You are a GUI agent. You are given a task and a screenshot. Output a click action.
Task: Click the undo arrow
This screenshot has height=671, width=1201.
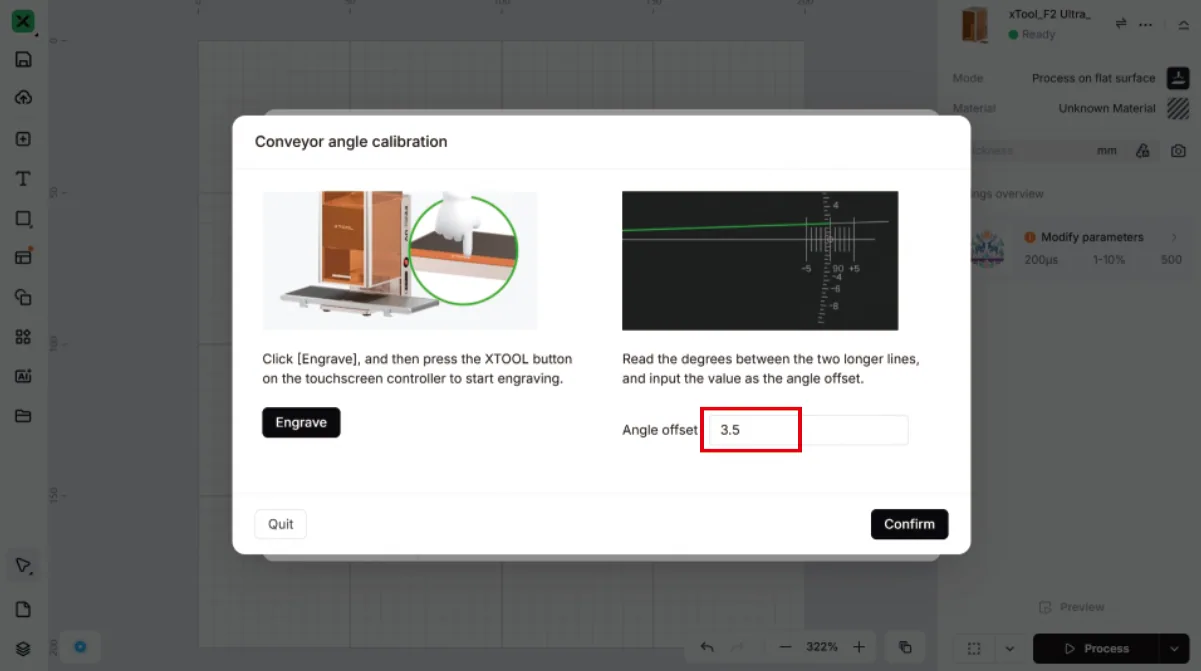click(x=707, y=647)
